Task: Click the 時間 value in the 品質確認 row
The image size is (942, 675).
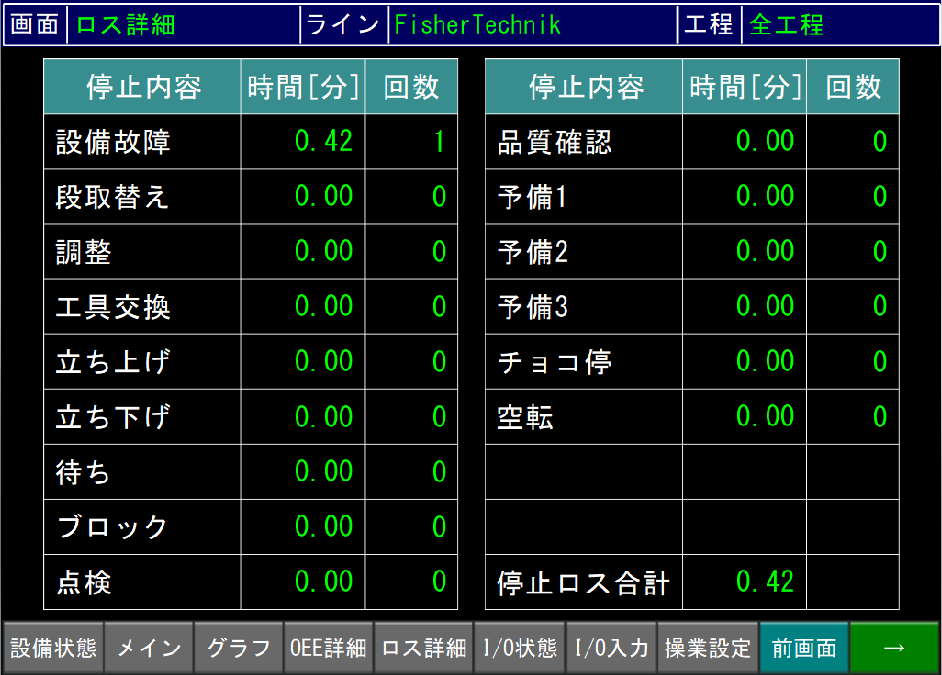Action: (765, 141)
